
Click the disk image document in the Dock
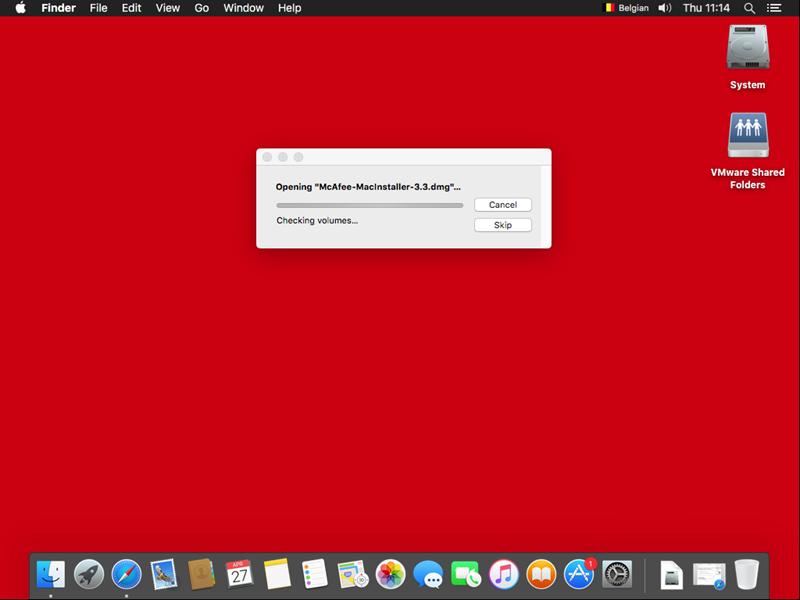point(671,574)
